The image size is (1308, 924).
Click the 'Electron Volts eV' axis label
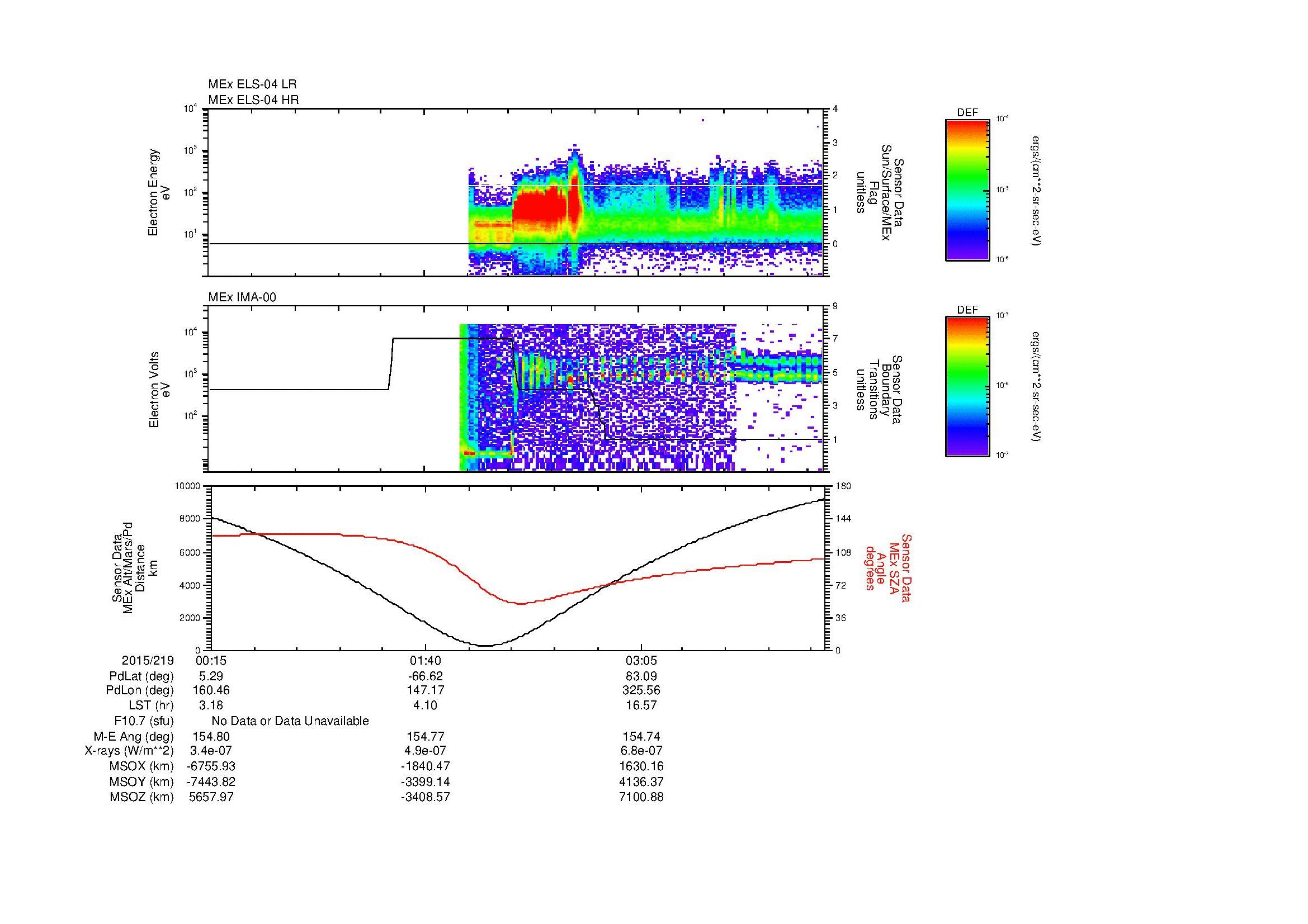coord(159,390)
